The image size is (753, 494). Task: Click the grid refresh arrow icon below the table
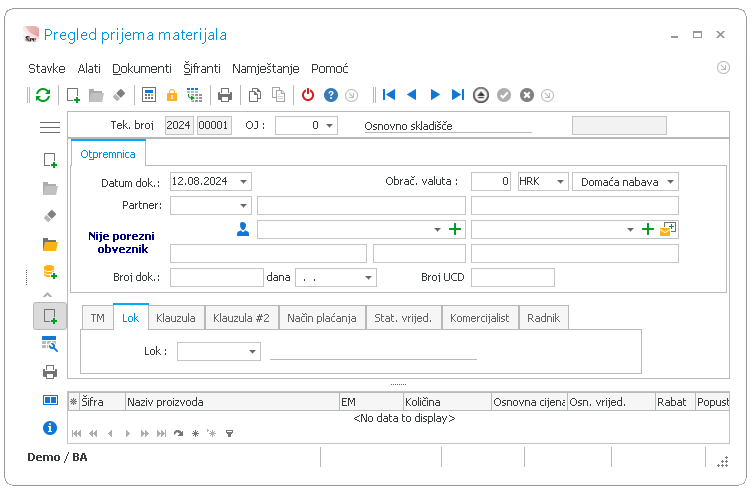[179, 434]
